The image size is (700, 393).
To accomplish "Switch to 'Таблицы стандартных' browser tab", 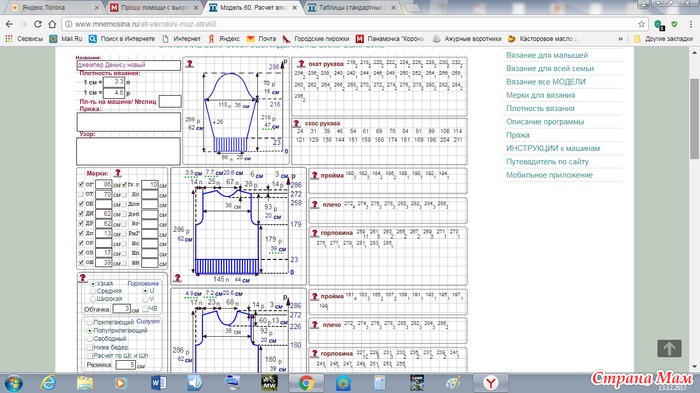I will pyautogui.click(x=351, y=8).
